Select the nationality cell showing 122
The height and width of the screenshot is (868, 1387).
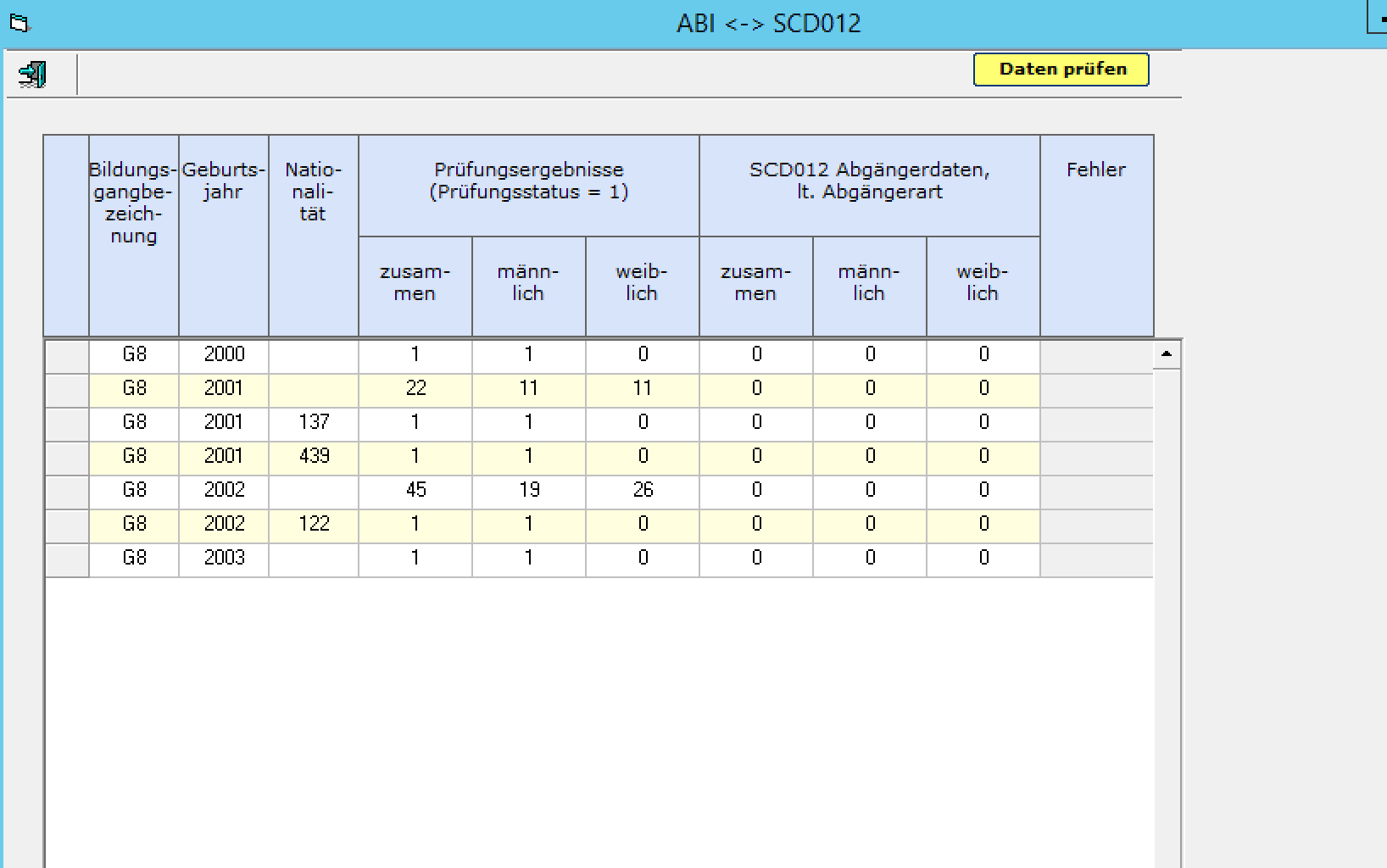(314, 525)
